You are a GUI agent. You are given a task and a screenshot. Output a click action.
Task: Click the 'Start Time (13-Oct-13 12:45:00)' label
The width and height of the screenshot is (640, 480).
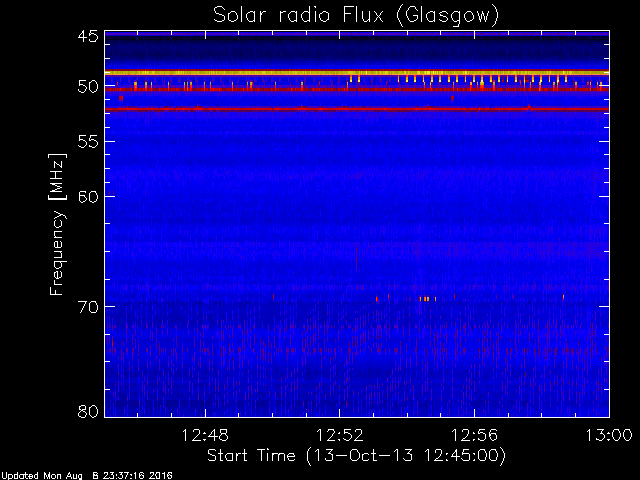(356, 456)
